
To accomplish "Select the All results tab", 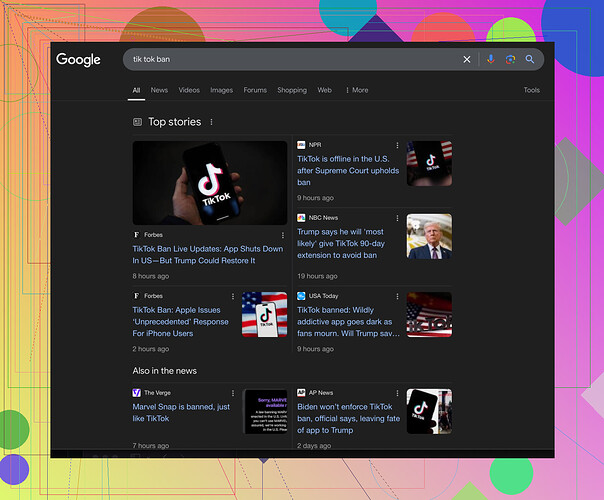I will click(x=136, y=90).
